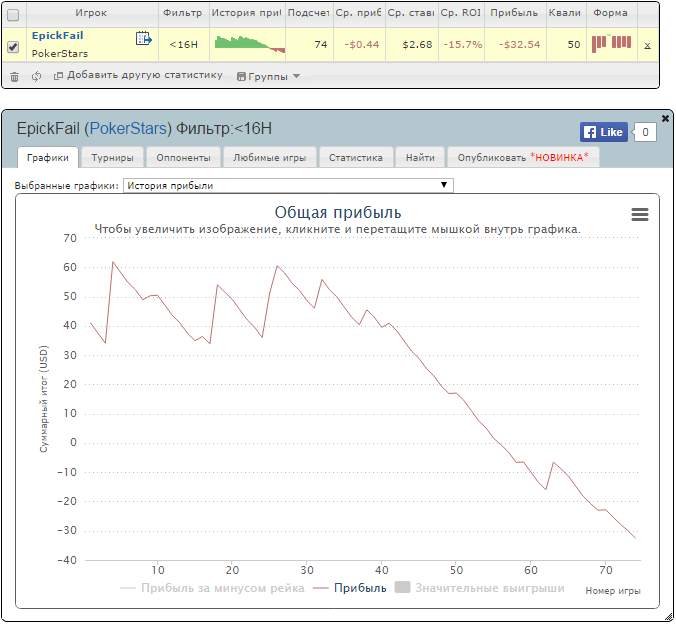Screen dimensions: 676x624
Task: Sort by the Подсчет column header
Action: 309,13
